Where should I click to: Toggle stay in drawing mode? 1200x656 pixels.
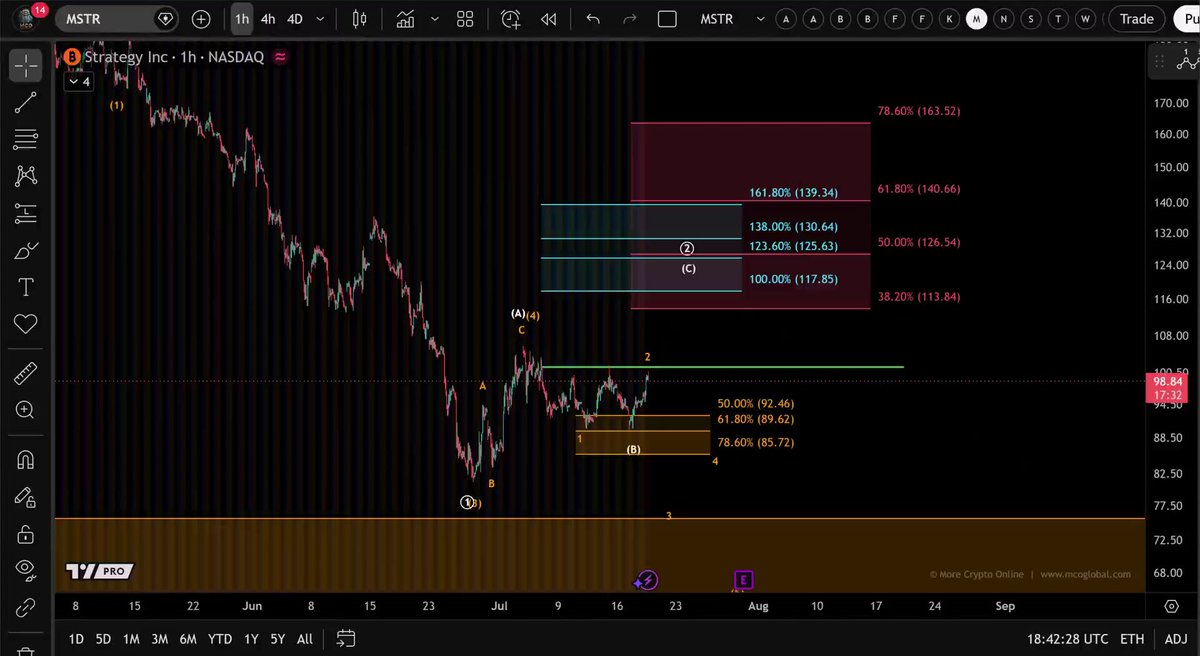(26, 497)
